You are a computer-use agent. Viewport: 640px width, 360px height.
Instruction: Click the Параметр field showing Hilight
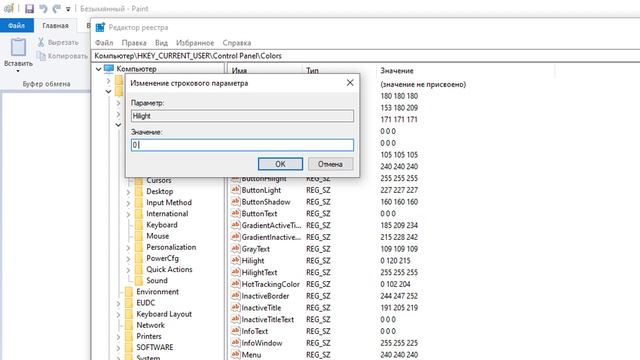point(242,116)
